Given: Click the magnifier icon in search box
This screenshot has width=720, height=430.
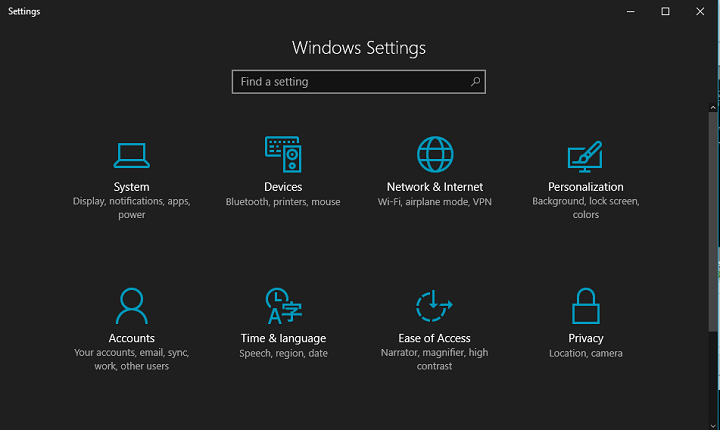Looking at the screenshot, I should (475, 82).
